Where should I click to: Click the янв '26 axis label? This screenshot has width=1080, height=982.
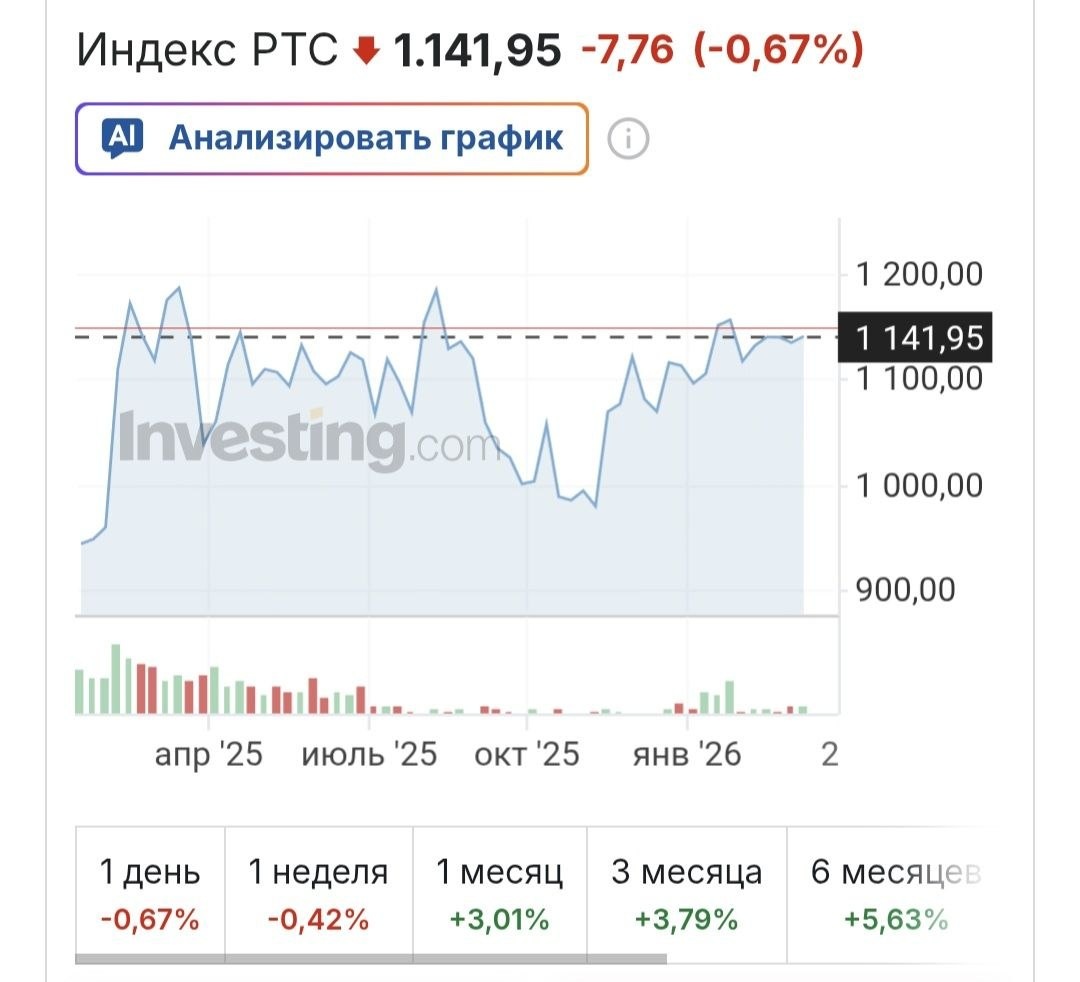point(686,754)
